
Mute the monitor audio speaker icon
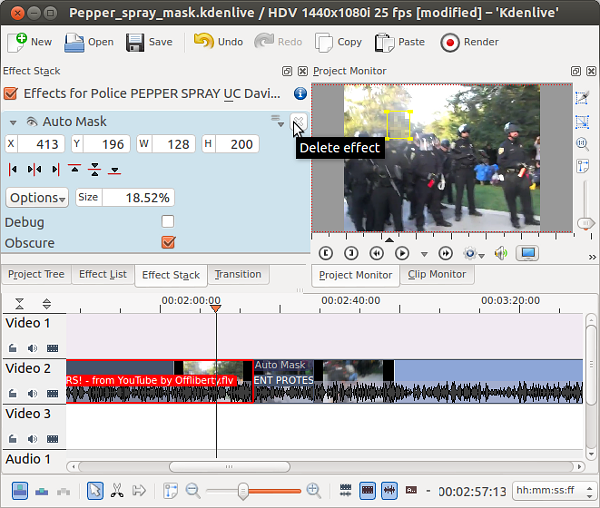point(500,253)
